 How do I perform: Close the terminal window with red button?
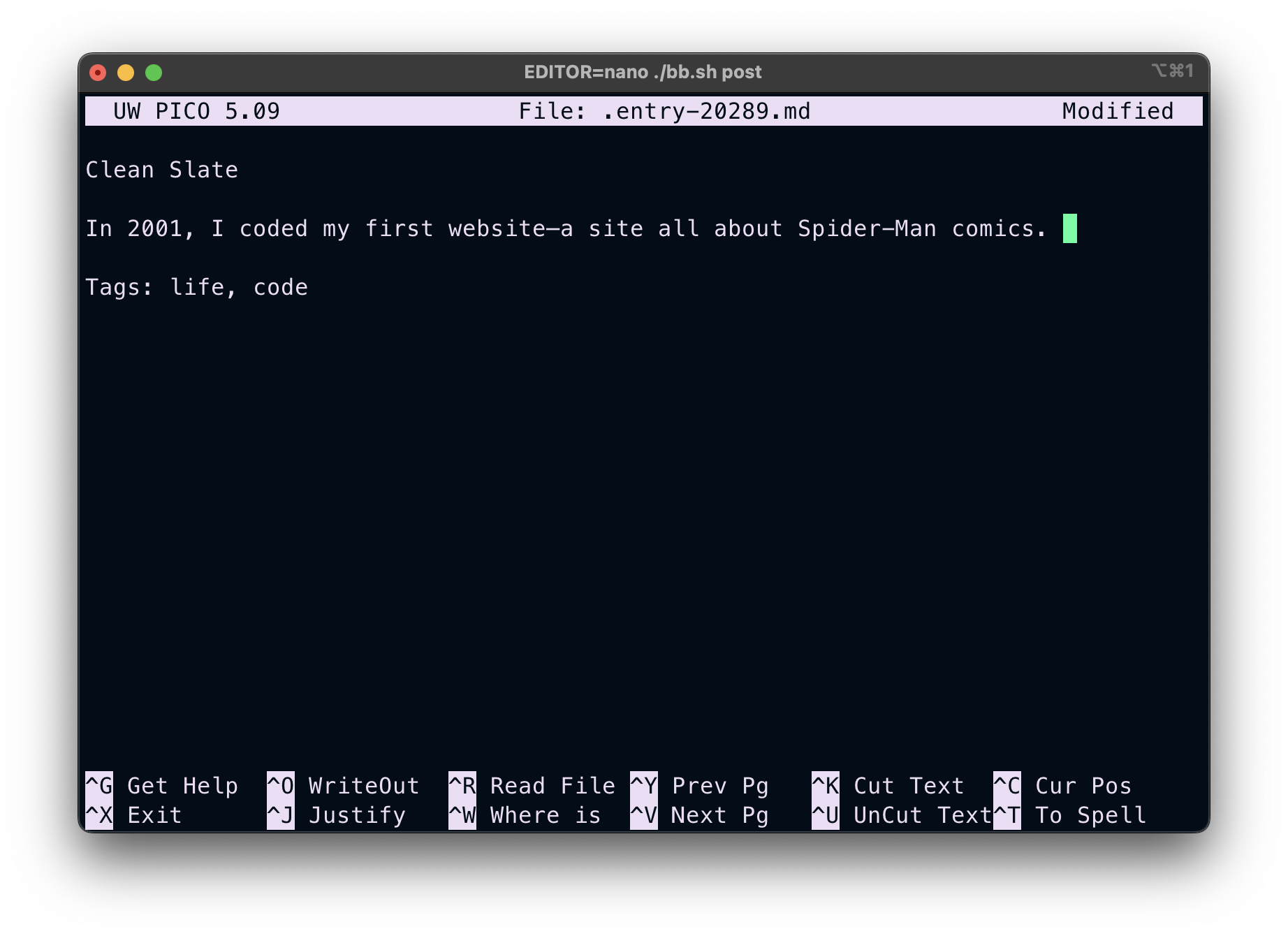point(98,73)
